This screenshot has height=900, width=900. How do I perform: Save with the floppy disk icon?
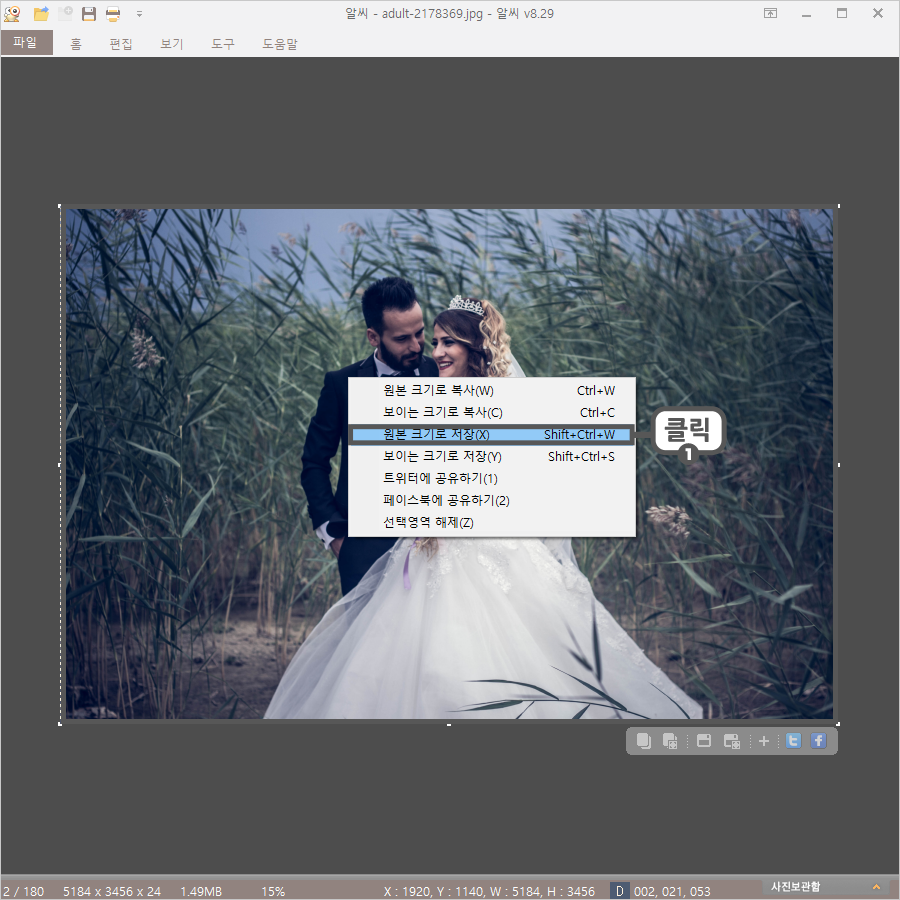tap(89, 14)
